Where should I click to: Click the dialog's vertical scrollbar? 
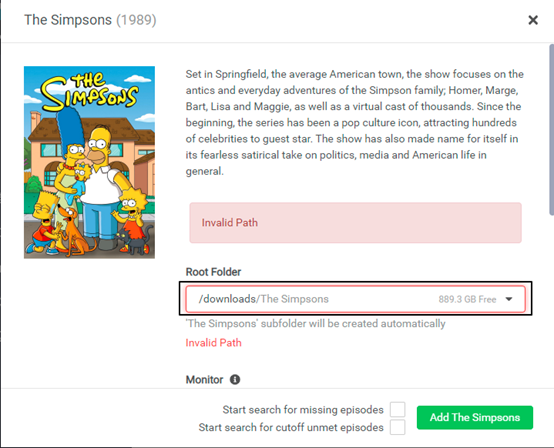[x=551, y=129]
